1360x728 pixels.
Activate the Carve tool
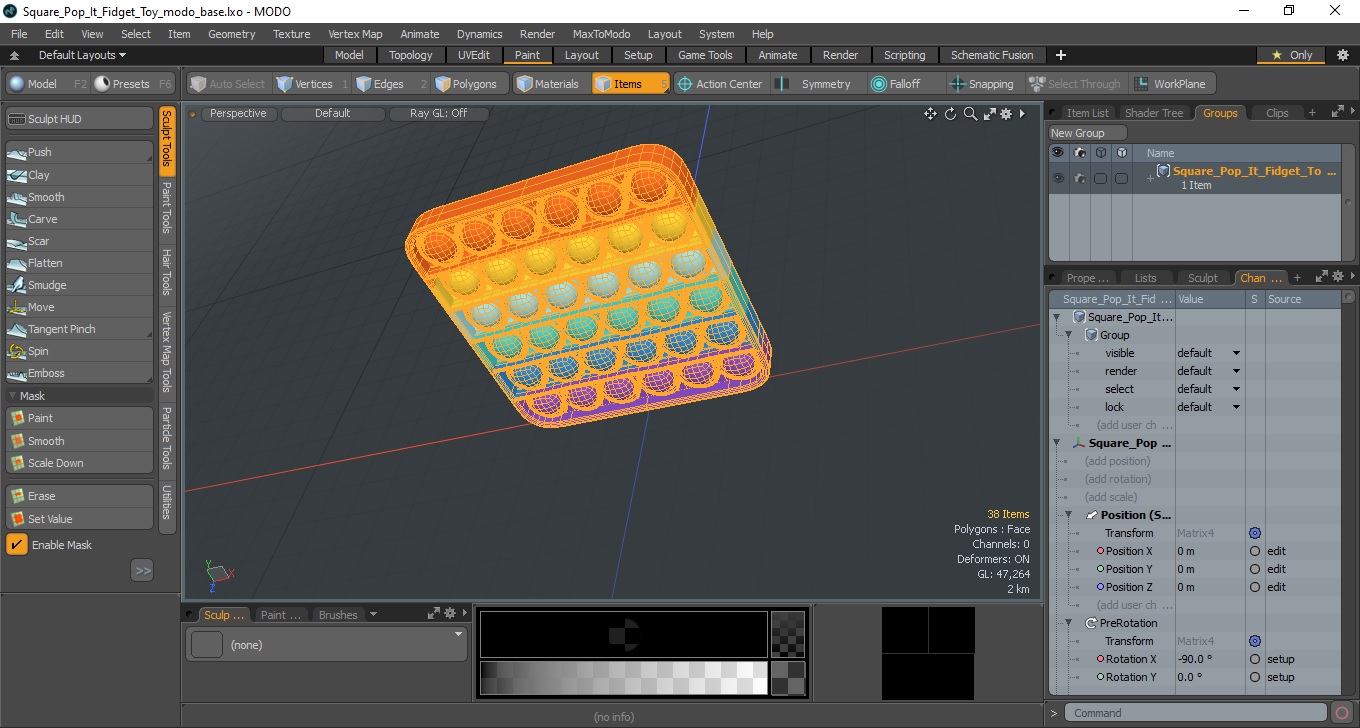coord(80,219)
